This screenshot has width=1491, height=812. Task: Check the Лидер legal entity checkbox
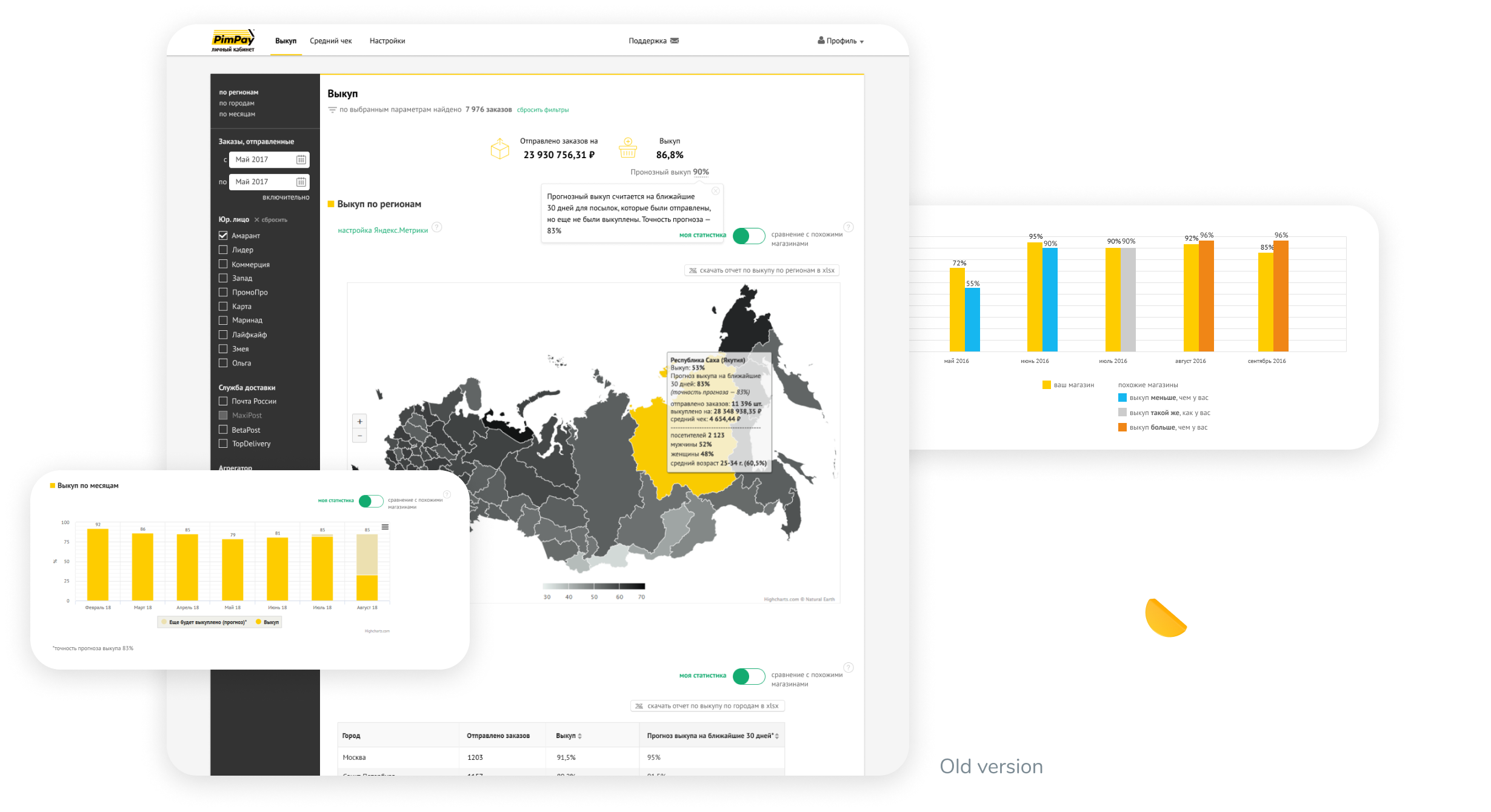(x=223, y=250)
